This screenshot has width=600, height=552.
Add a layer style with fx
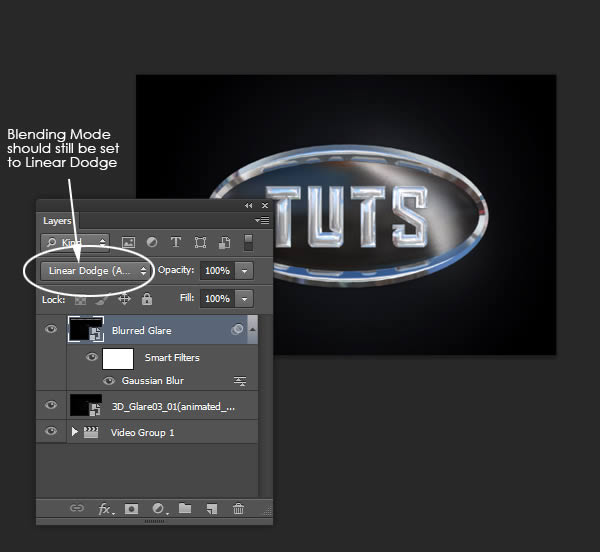(x=106, y=509)
